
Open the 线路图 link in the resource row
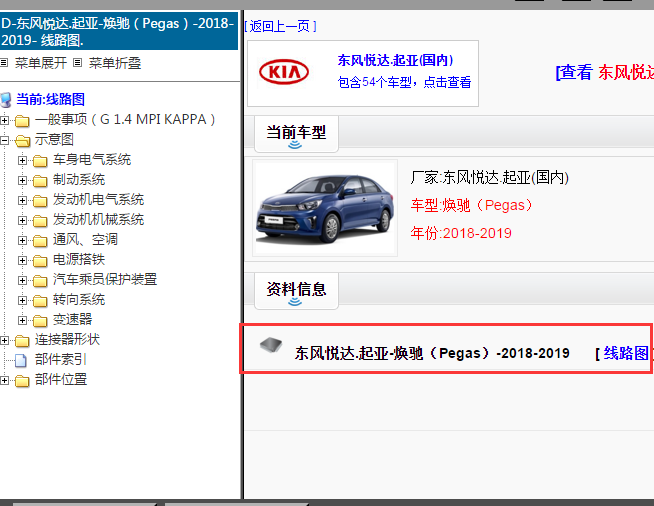tap(626, 353)
